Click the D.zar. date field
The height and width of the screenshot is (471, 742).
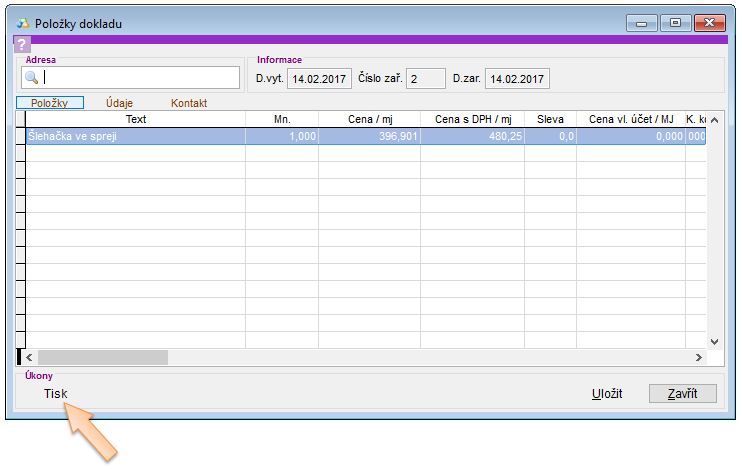pos(517,78)
